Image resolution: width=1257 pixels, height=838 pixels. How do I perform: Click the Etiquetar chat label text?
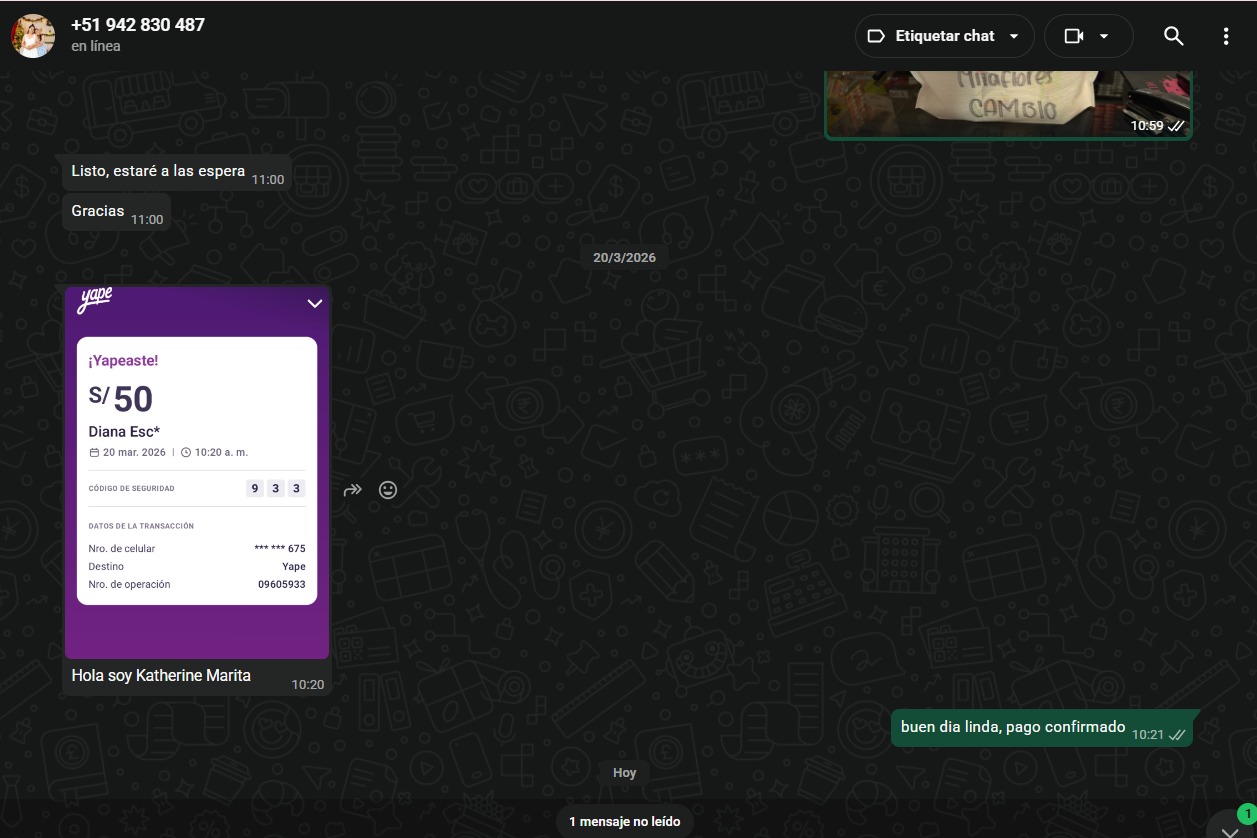944,36
